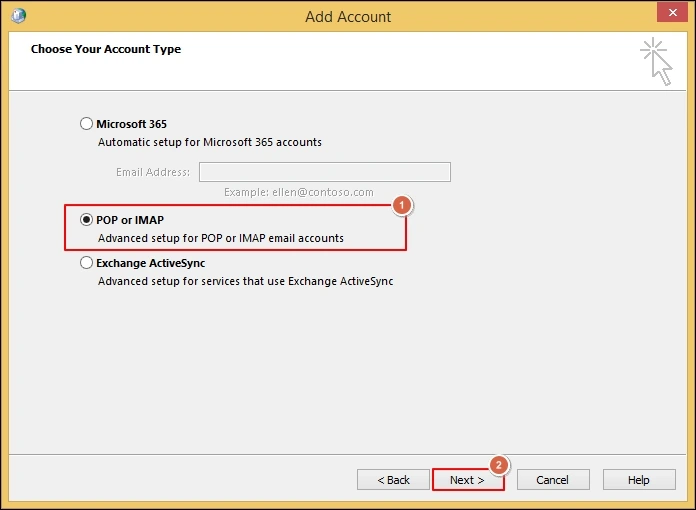
Task: Click the Outlook icon in title bar
Action: pyautogui.click(x=19, y=16)
